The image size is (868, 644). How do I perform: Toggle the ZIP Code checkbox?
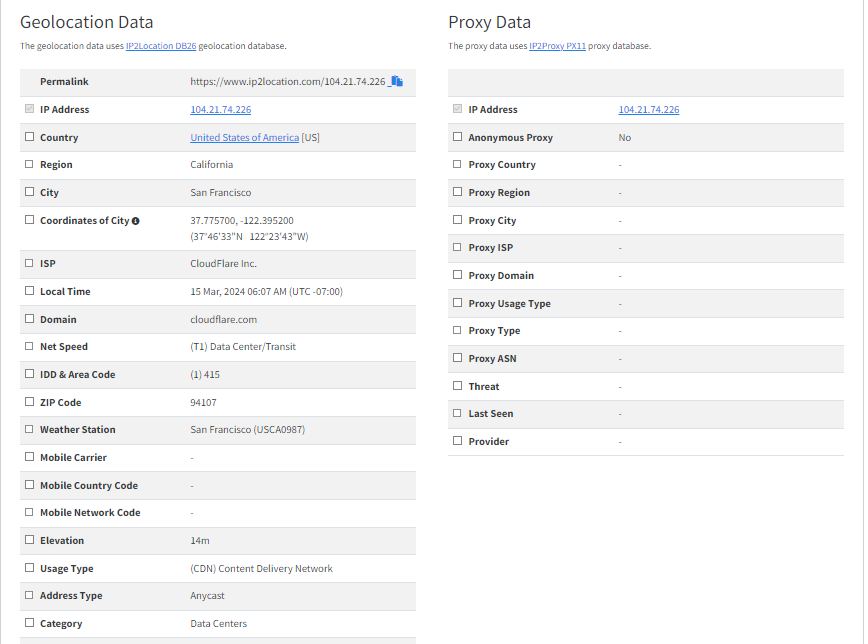pyautogui.click(x=29, y=402)
